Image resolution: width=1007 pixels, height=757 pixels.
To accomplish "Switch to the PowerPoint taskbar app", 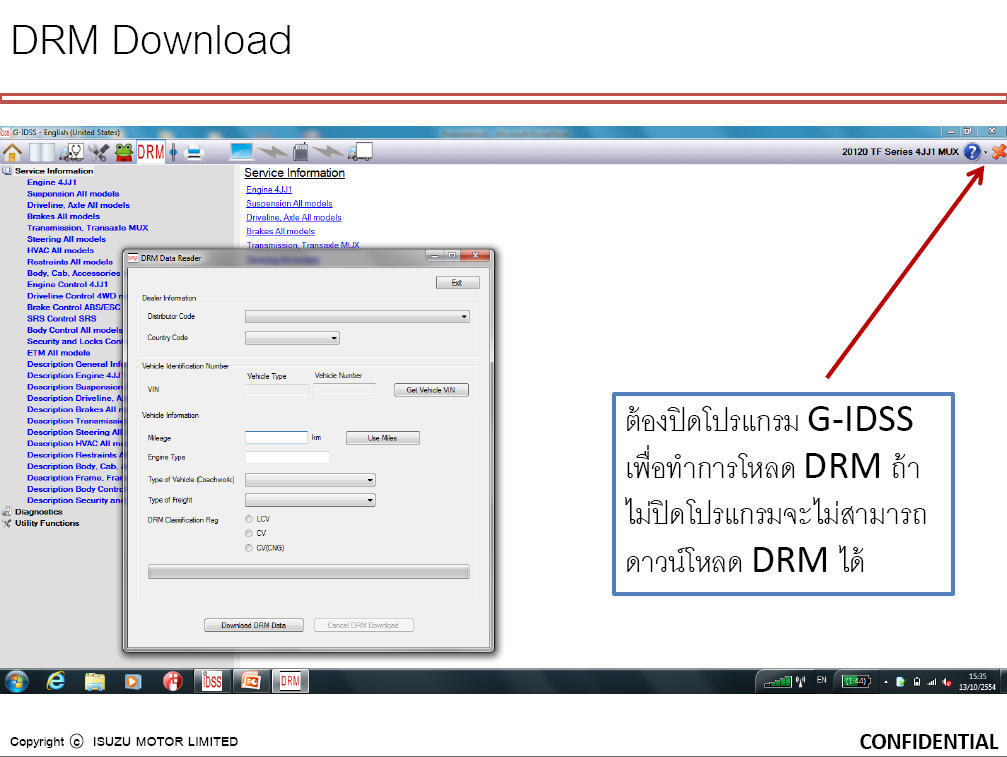I will 250,681.
